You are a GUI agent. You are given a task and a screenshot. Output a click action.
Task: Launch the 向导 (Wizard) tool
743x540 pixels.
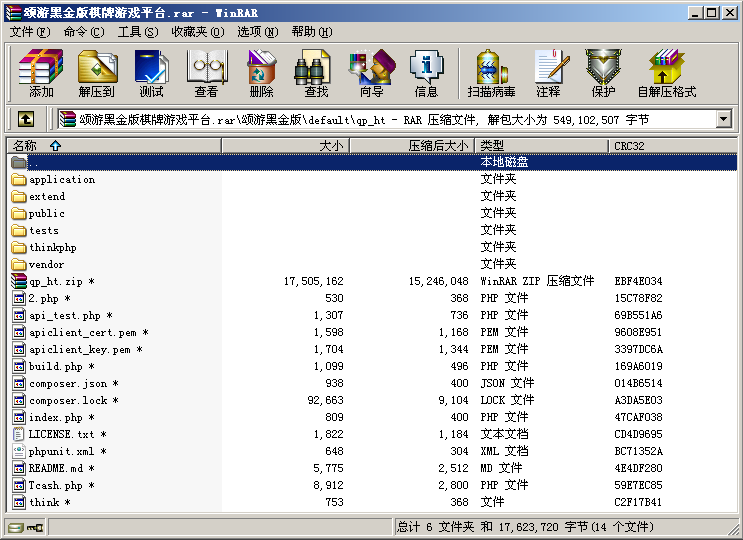(371, 74)
